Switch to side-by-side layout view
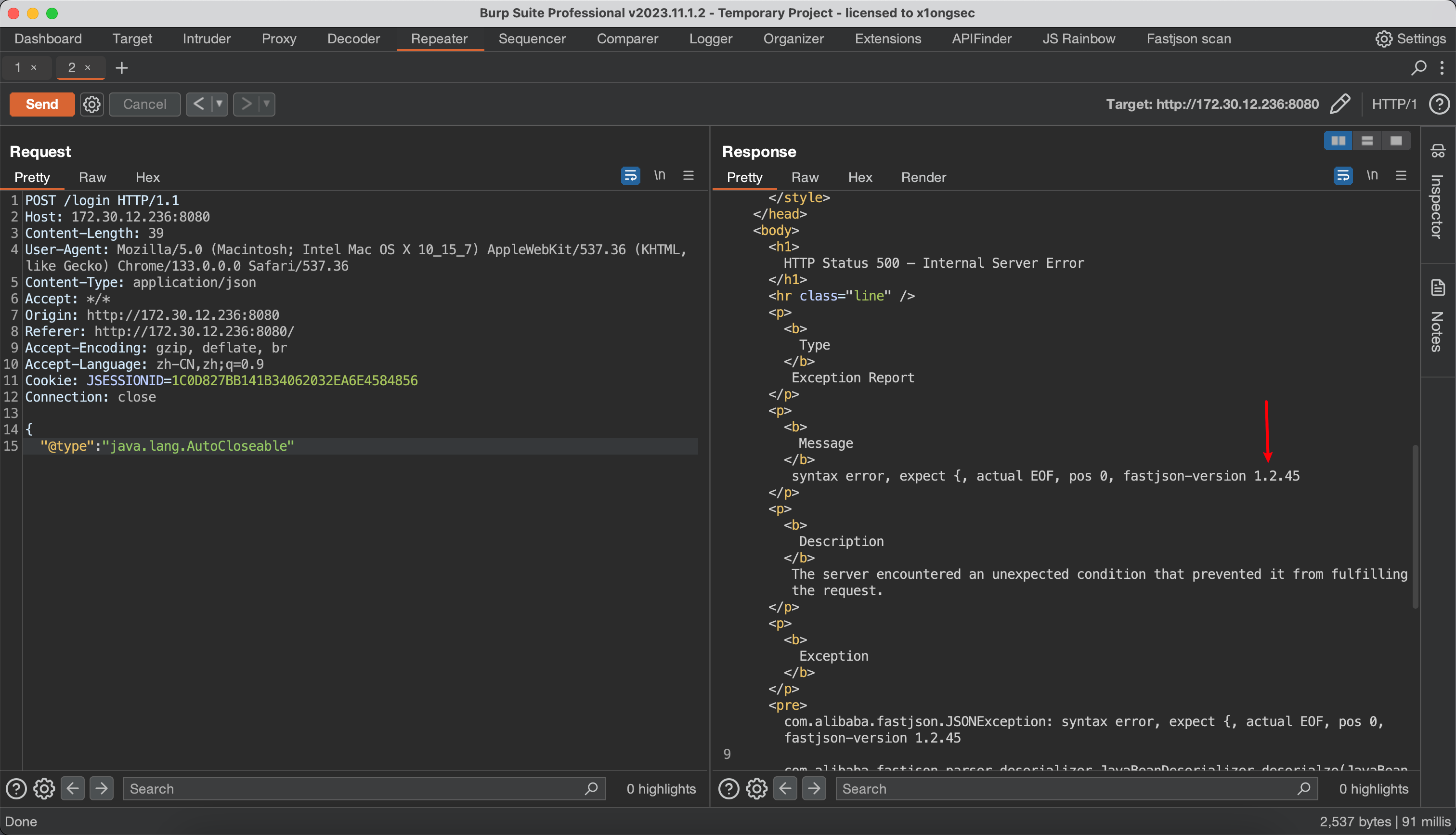 point(1338,141)
